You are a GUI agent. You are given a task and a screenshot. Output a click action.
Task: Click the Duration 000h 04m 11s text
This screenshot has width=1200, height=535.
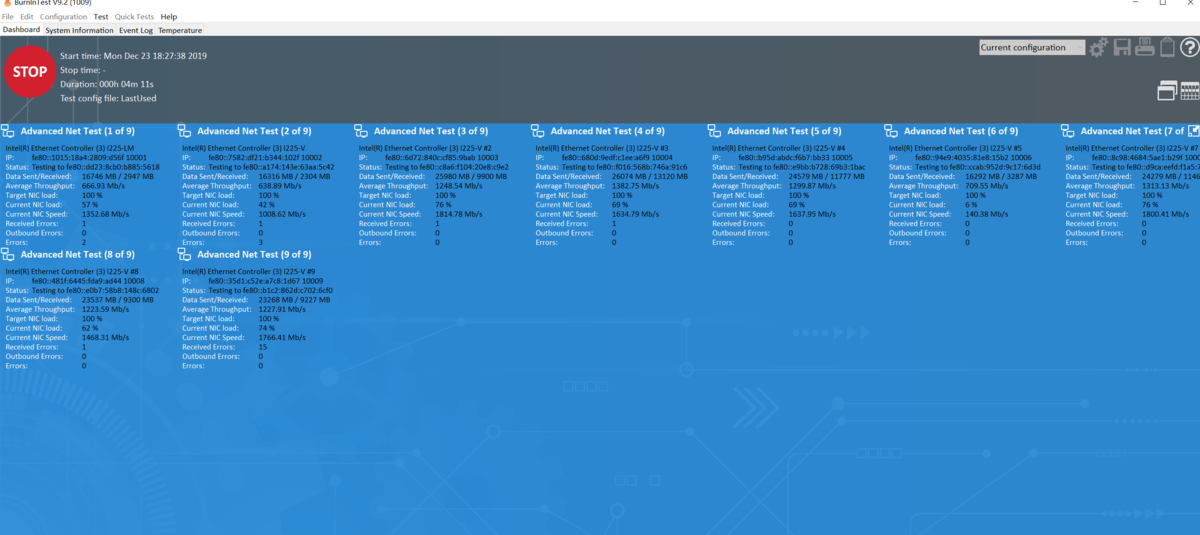click(106, 84)
